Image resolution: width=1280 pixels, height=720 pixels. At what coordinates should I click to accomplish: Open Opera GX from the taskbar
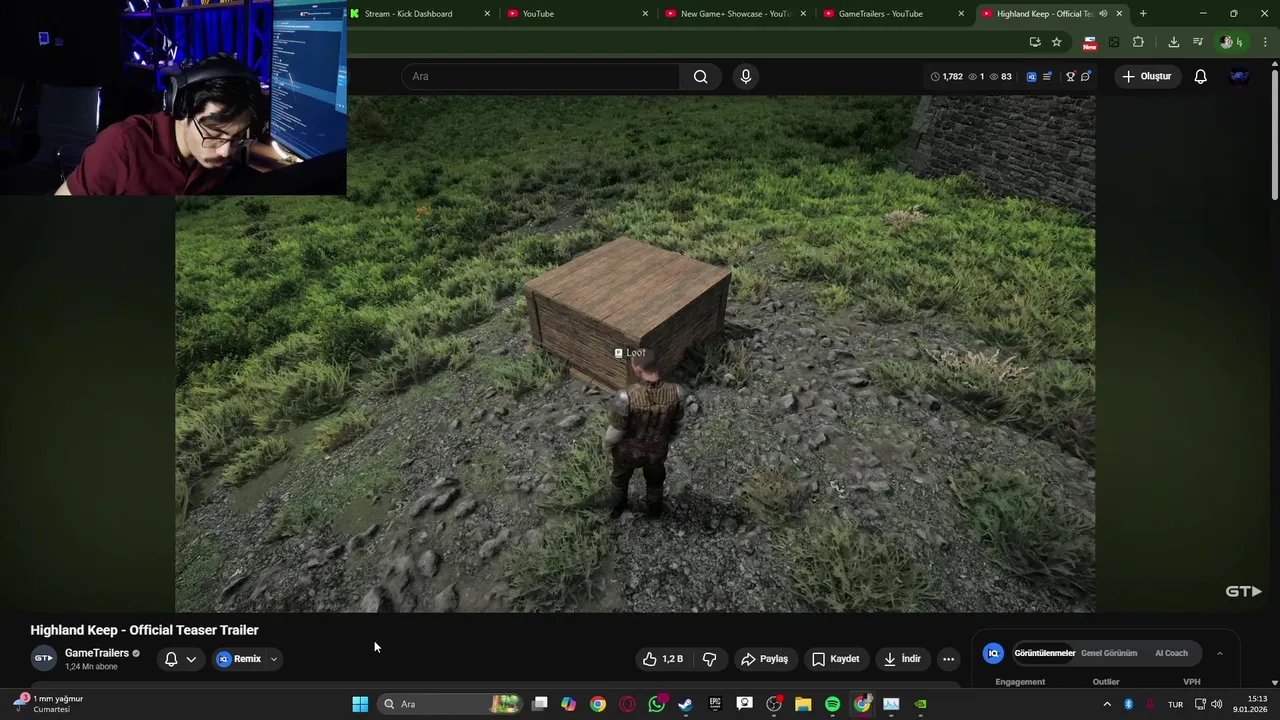[627, 704]
